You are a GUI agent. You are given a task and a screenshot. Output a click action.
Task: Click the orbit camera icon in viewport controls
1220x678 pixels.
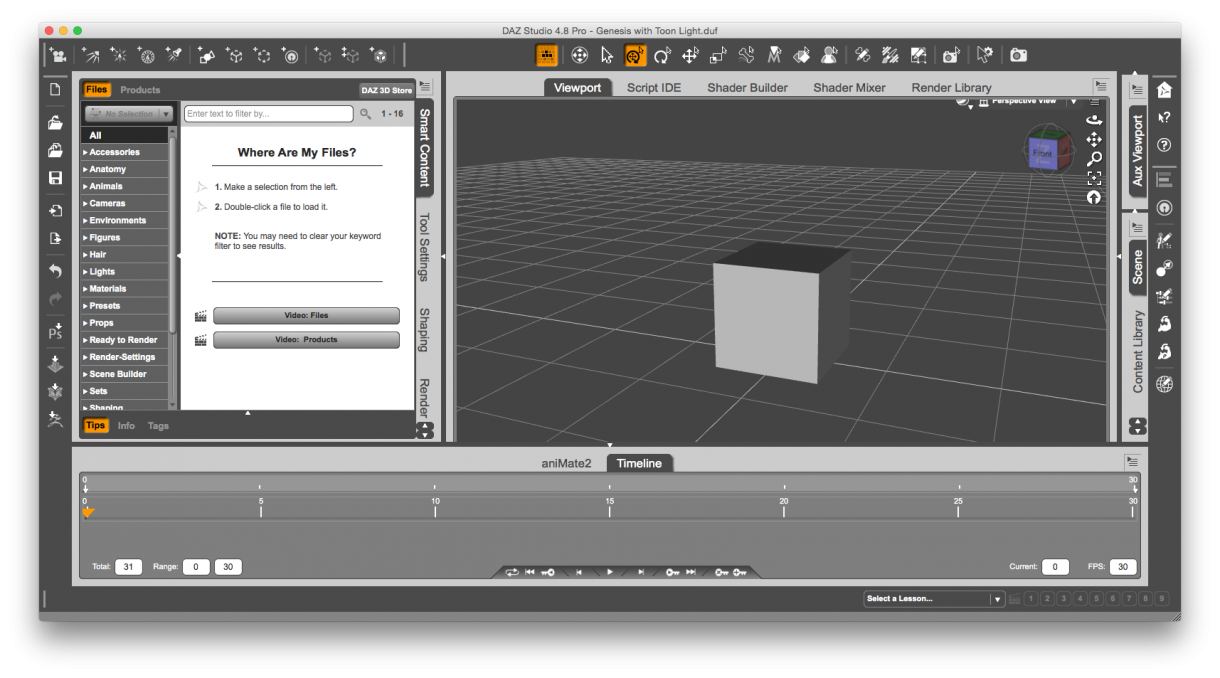[x=1094, y=121]
